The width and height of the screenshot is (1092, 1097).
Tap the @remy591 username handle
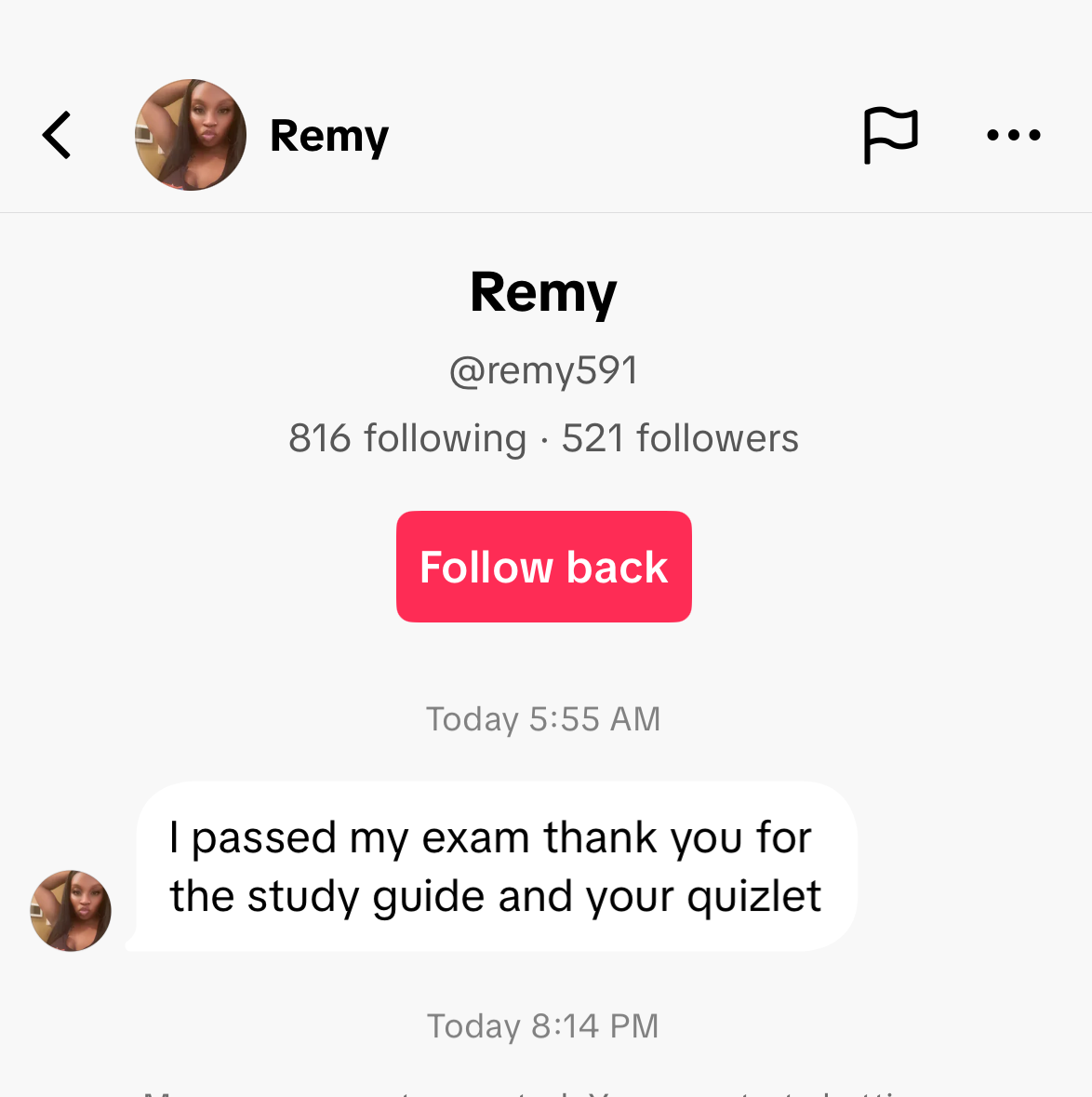(543, 370)
